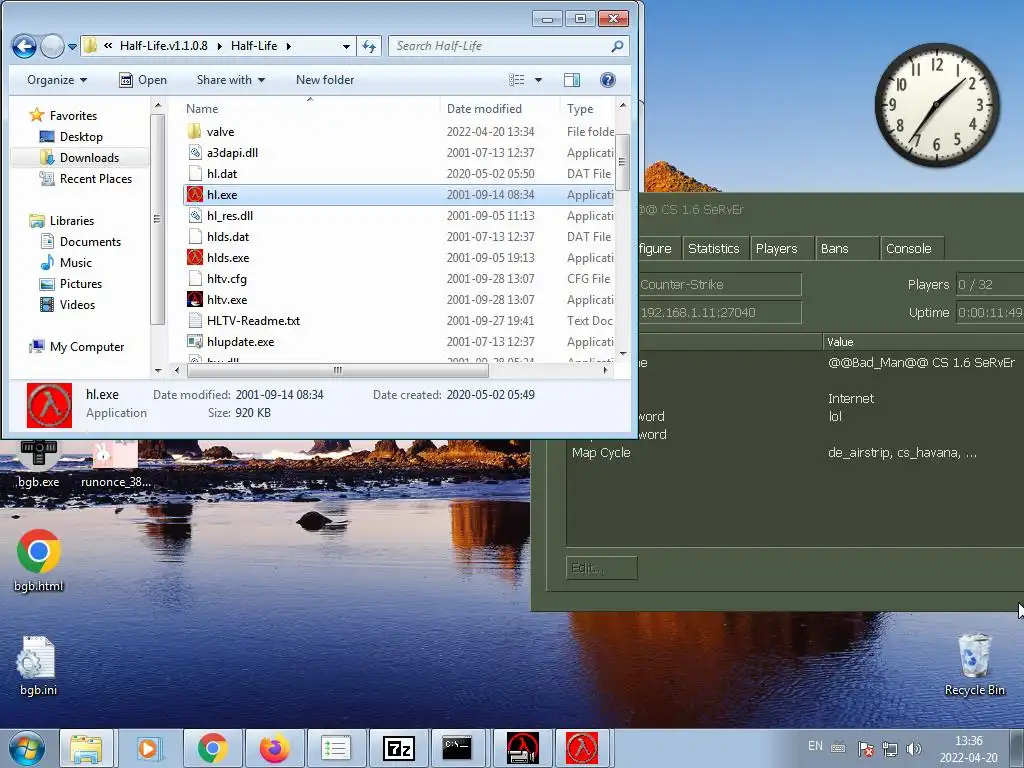
Task: Open the Organize menu
Action: coord(57,80)
